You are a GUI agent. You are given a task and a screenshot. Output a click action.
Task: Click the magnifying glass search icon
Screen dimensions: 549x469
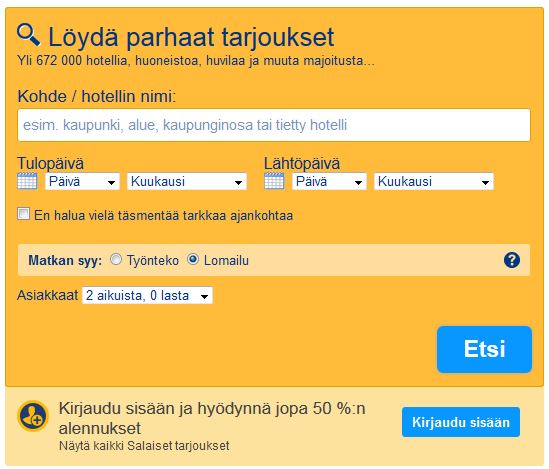[28, 34]
